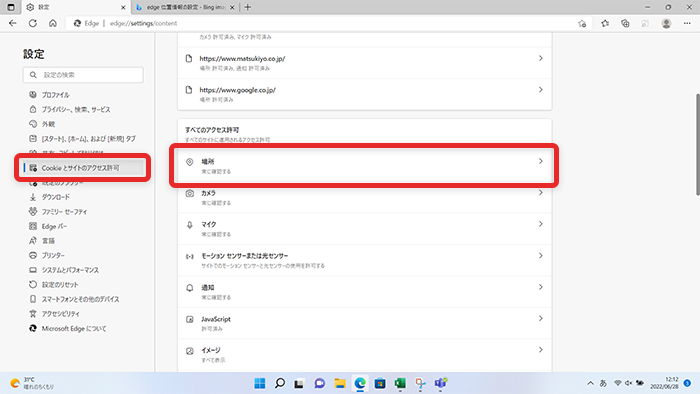
Task: Select 言語 in settings sidebar
Action: [48, 241]
